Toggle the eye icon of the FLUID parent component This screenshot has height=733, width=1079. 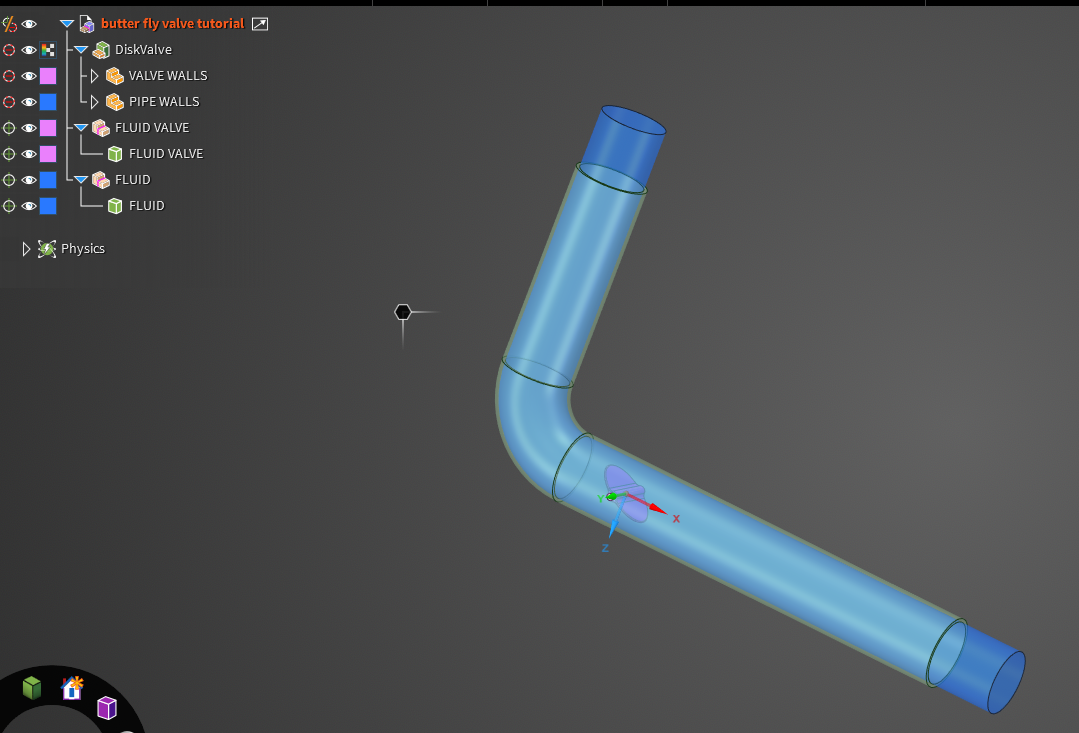[29, 180]
